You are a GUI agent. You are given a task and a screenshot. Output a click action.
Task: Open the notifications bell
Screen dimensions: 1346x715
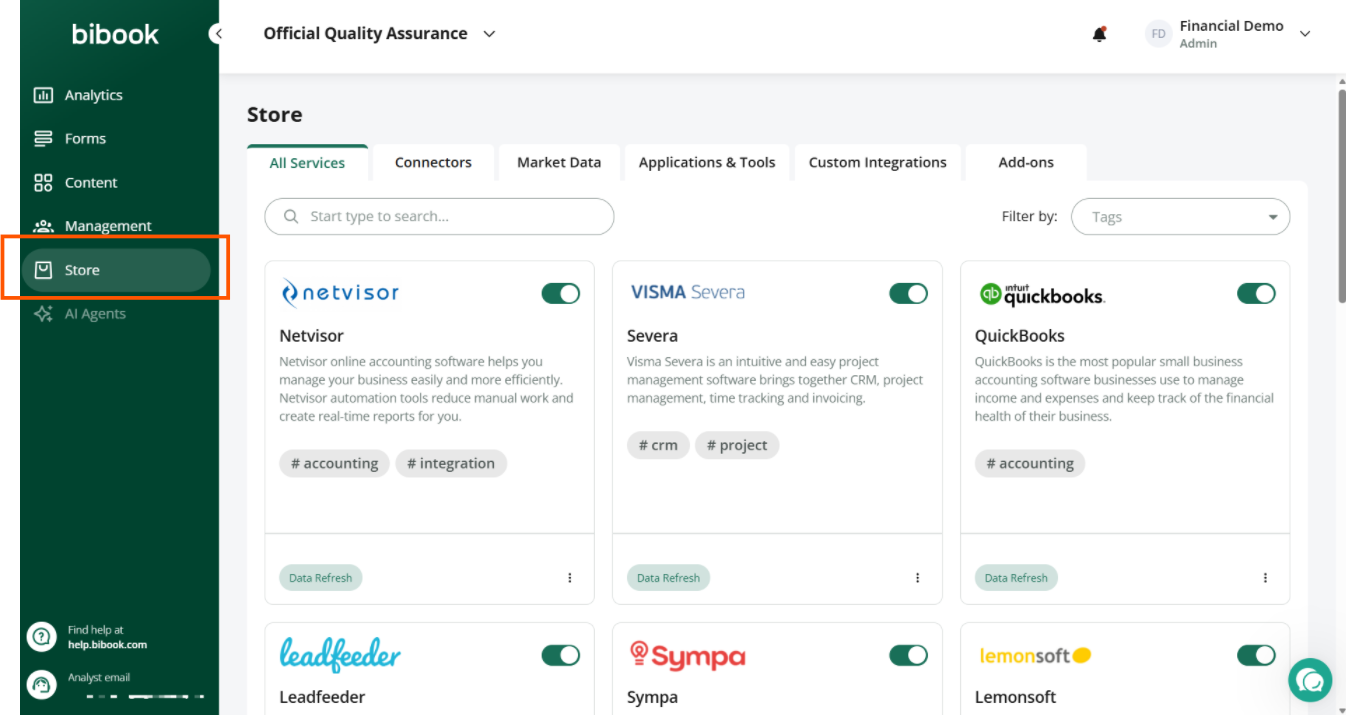click(1100, 34)
